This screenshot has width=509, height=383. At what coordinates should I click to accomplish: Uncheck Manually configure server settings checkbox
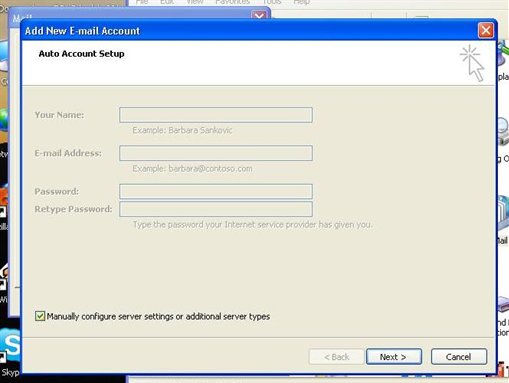pyautogui.click(x=40, y=316)
